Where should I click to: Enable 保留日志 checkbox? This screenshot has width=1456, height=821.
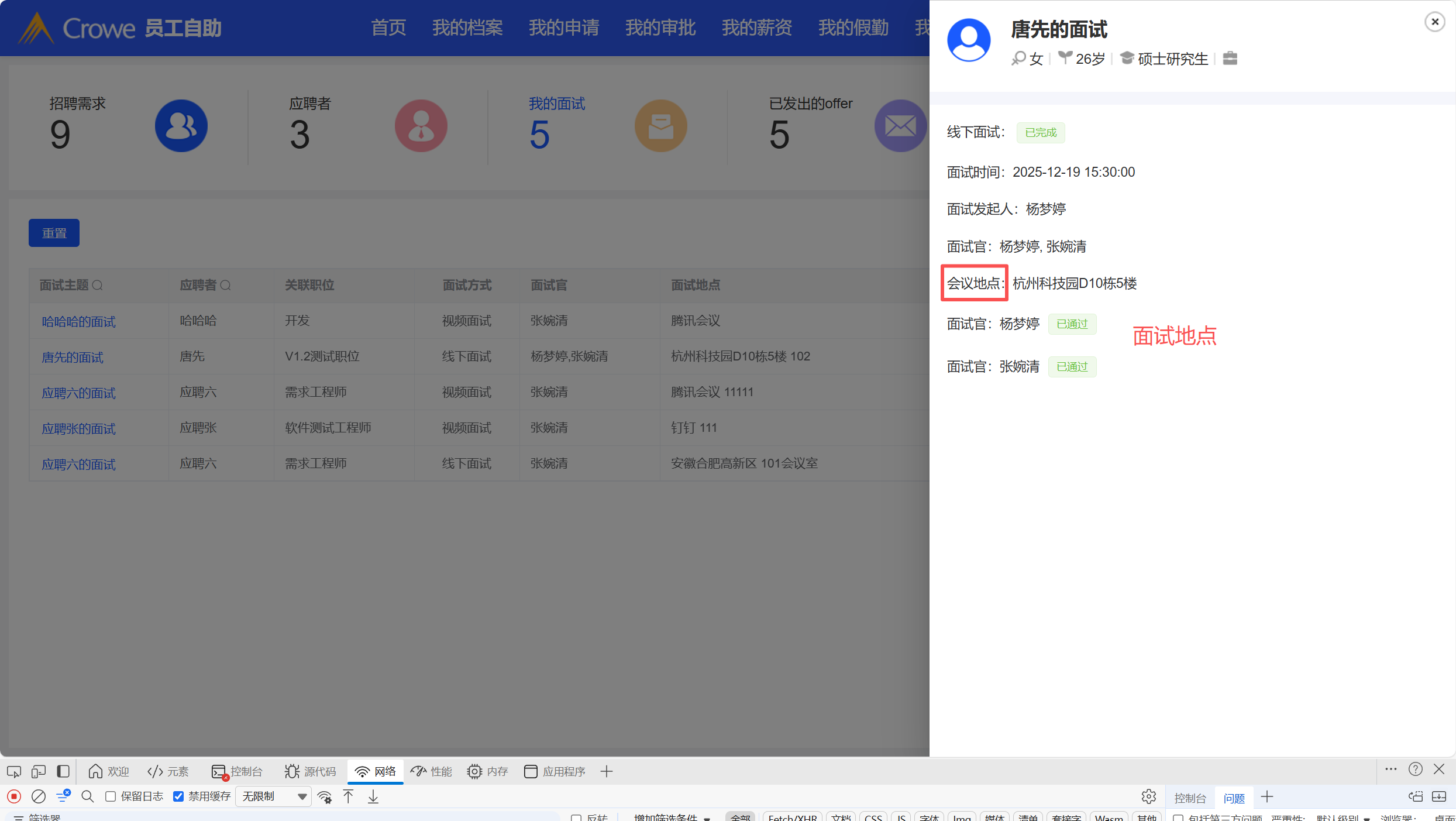point(111,796)
